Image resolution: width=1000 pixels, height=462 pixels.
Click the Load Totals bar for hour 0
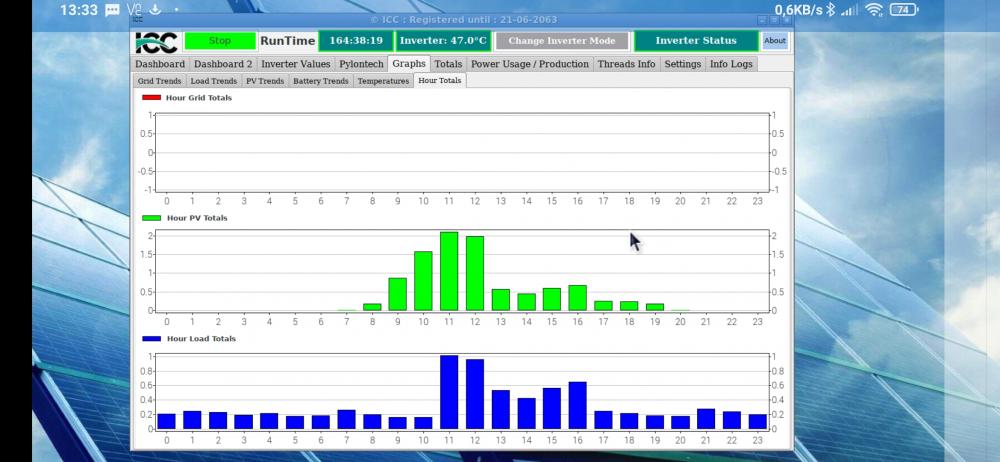pyautogui.click(x=166, y=421)
